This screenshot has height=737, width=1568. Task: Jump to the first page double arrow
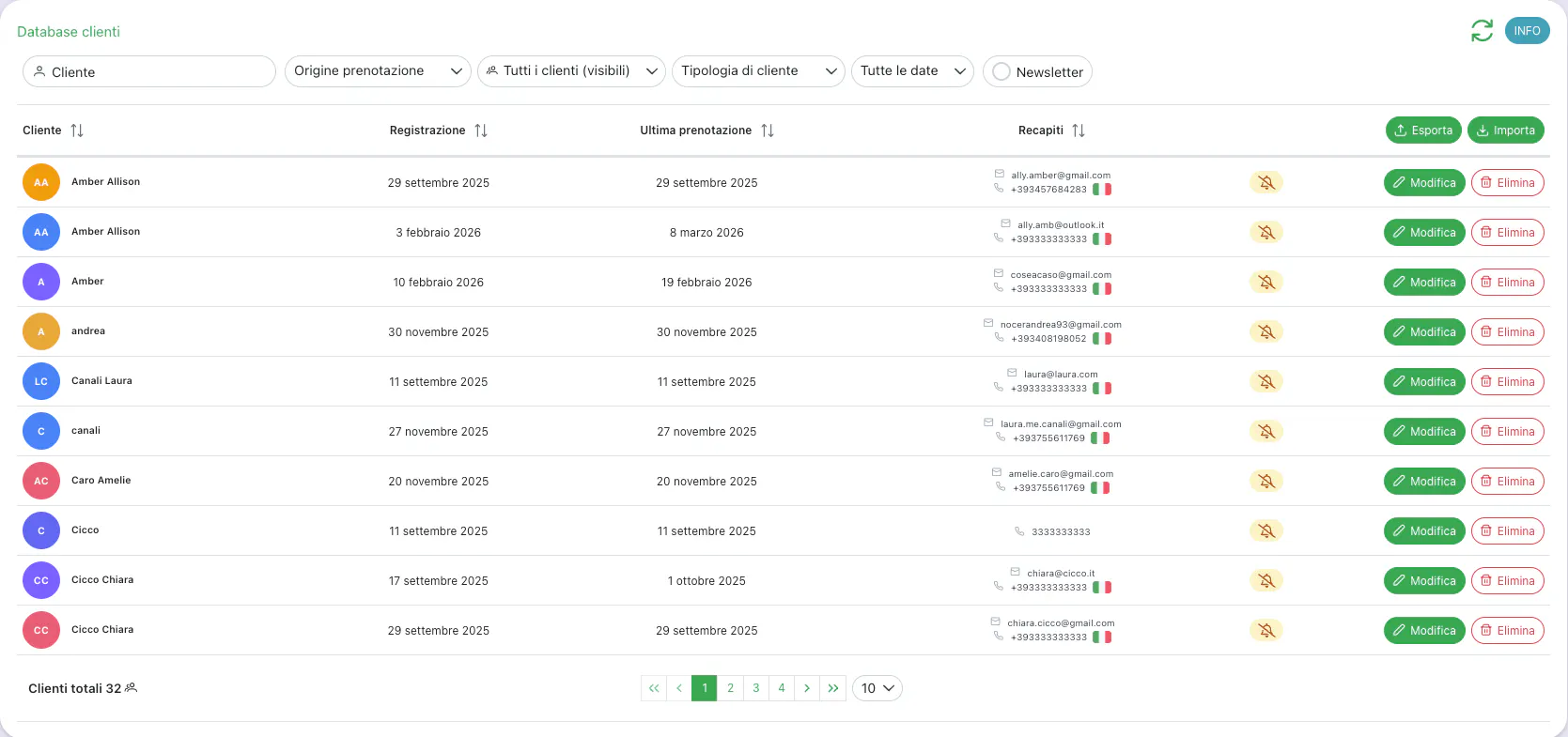point(654,688)
